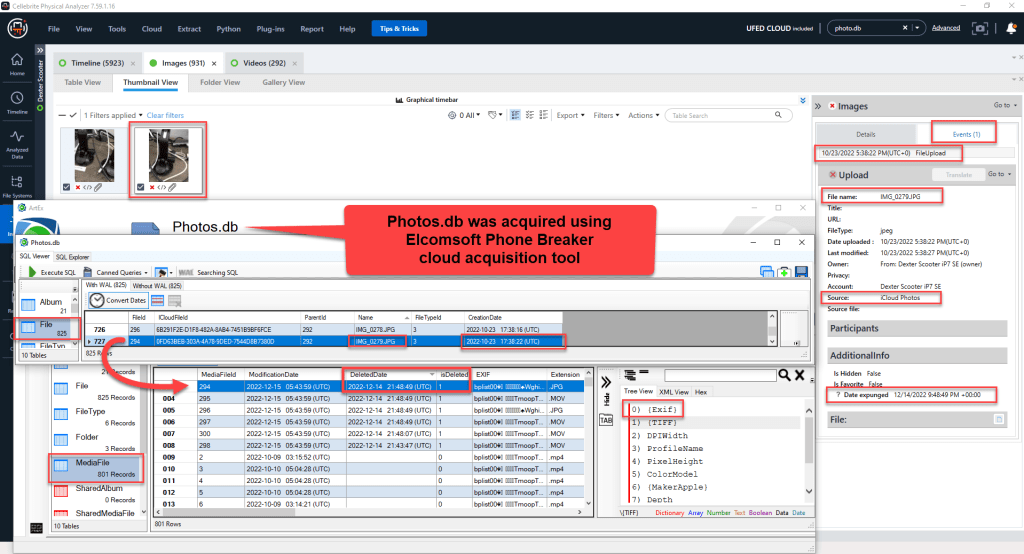
Task: Click the Tips & Tricks button
Action: coord(400,29)
